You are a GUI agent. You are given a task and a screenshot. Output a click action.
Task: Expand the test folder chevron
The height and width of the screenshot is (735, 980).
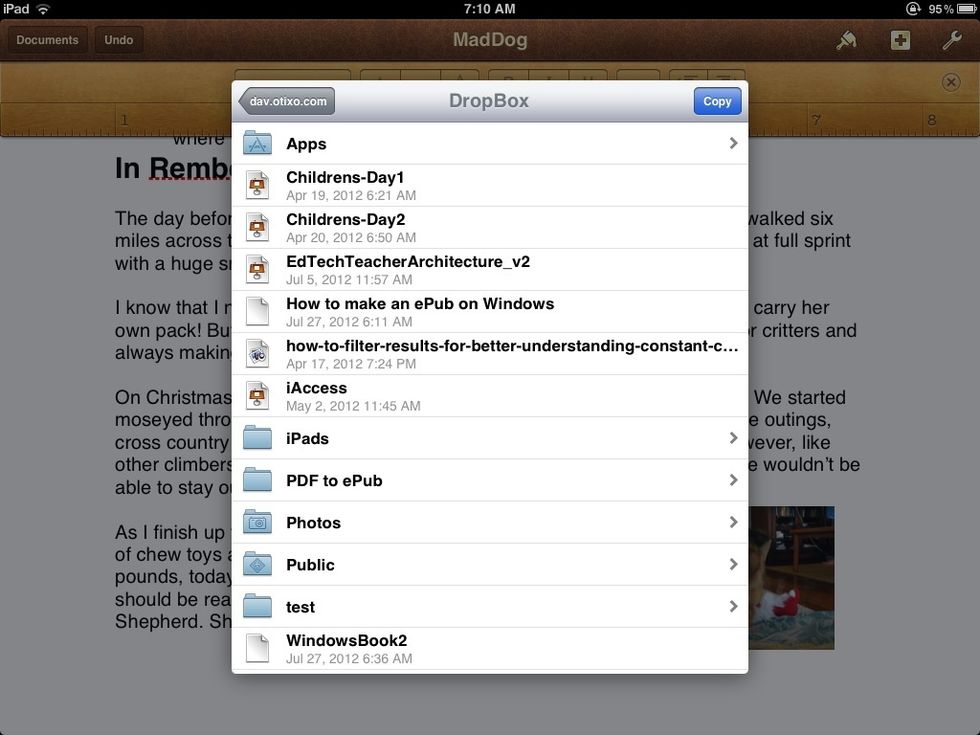733,606
